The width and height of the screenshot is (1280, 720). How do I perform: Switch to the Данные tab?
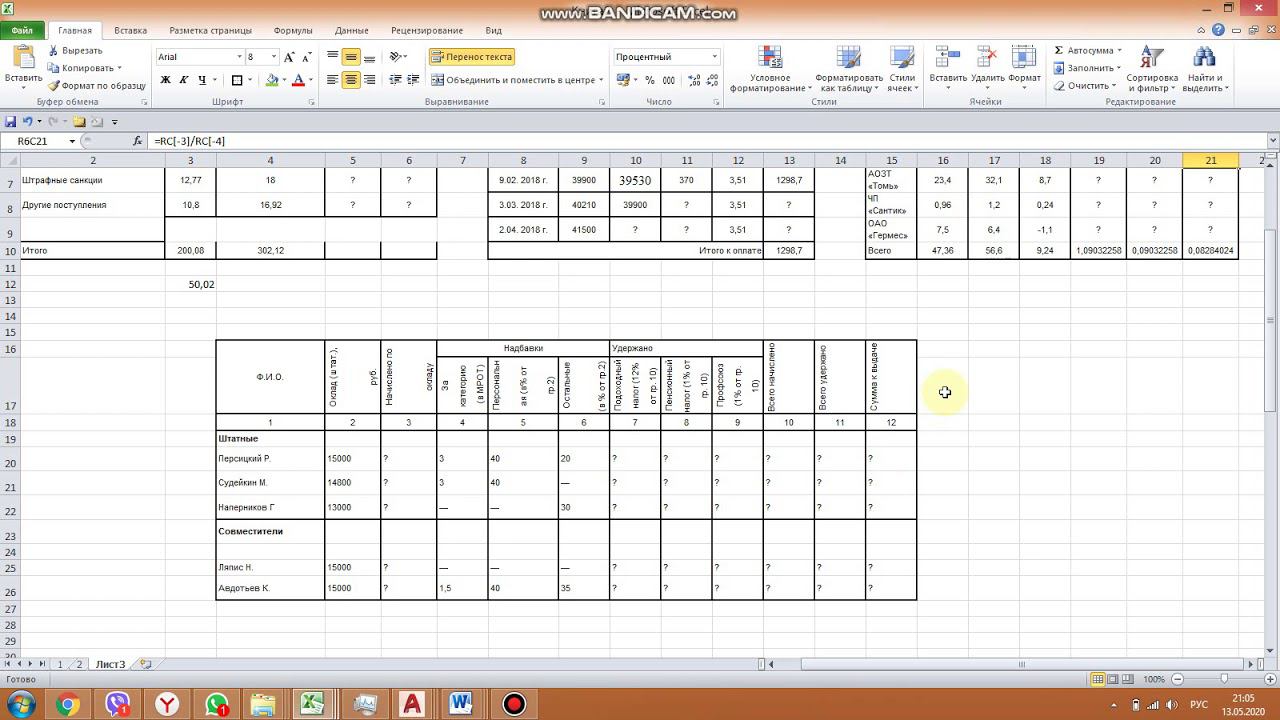351,31
